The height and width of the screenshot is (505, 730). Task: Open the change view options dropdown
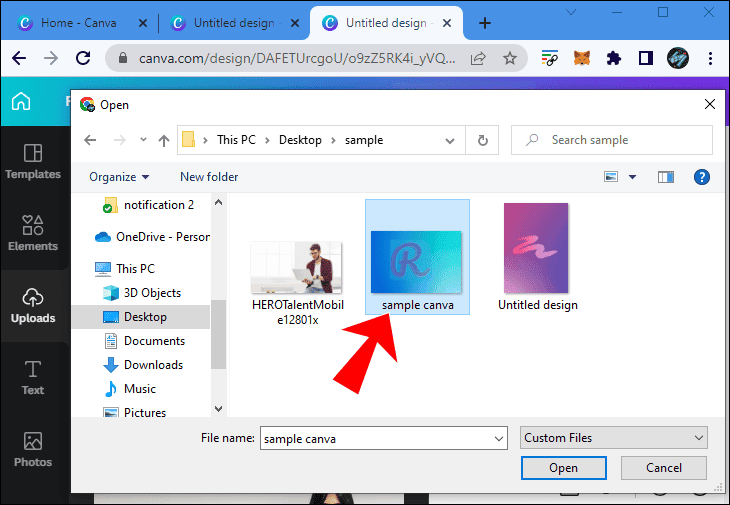632,177
